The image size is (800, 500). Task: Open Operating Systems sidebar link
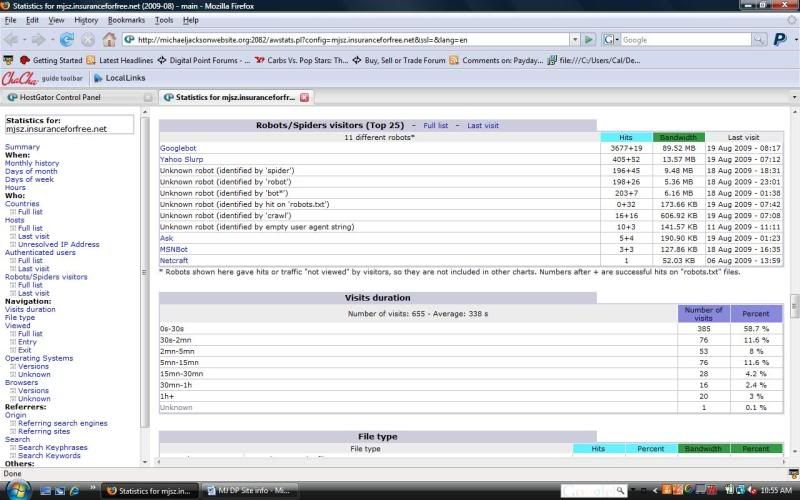tap(39, 358)
